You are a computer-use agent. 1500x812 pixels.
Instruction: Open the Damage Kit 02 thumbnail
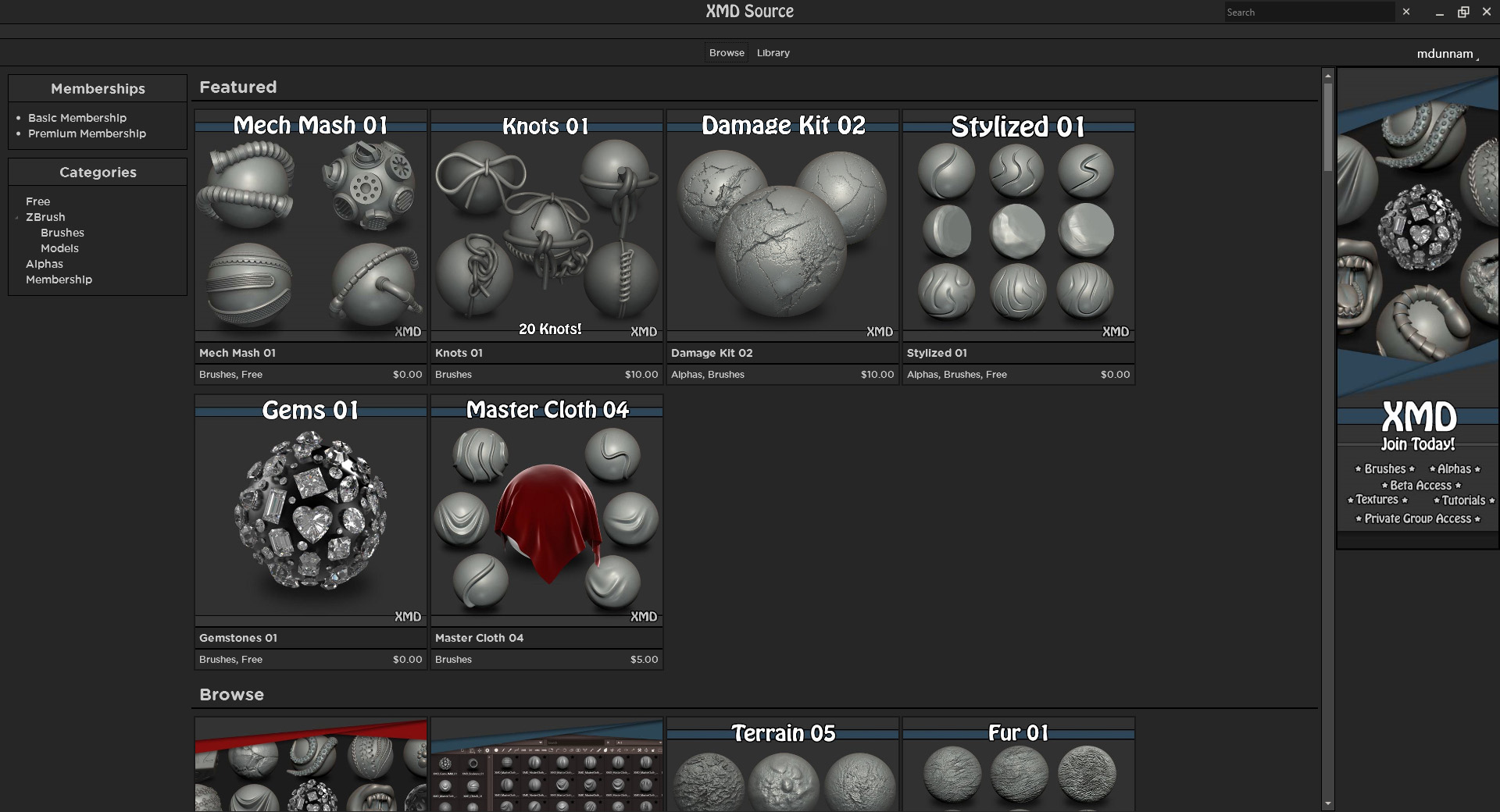pos(783,225)
